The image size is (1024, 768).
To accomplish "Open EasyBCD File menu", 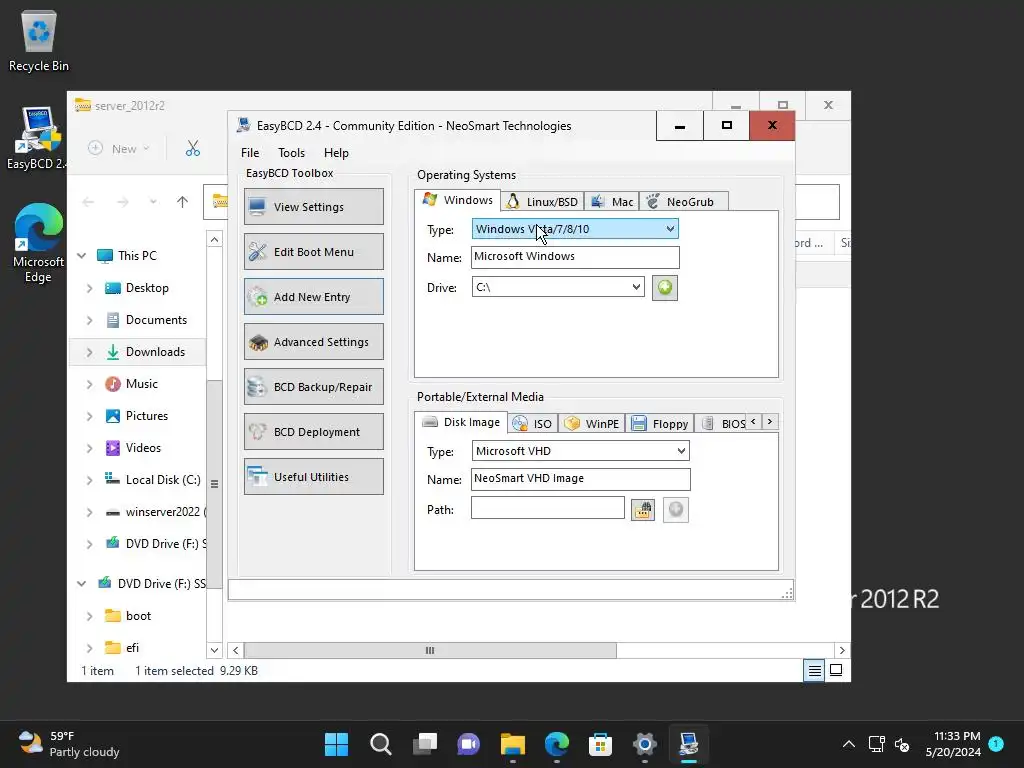I will click(x=250, y=153).
